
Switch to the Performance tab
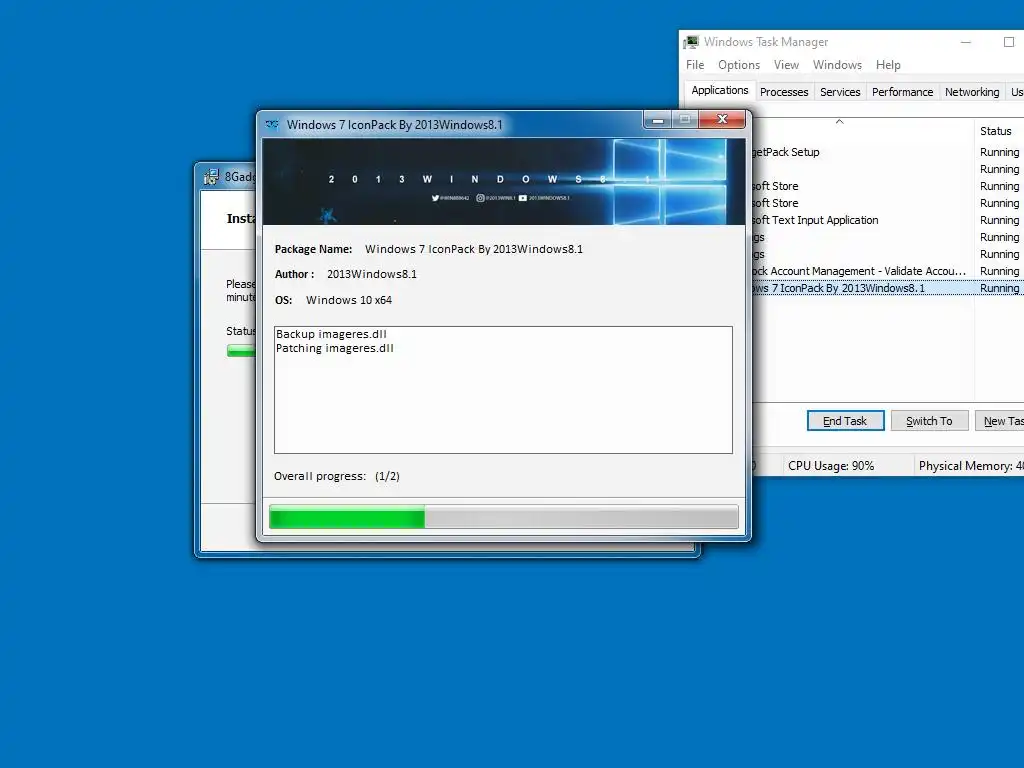click(x=902, y=92)
